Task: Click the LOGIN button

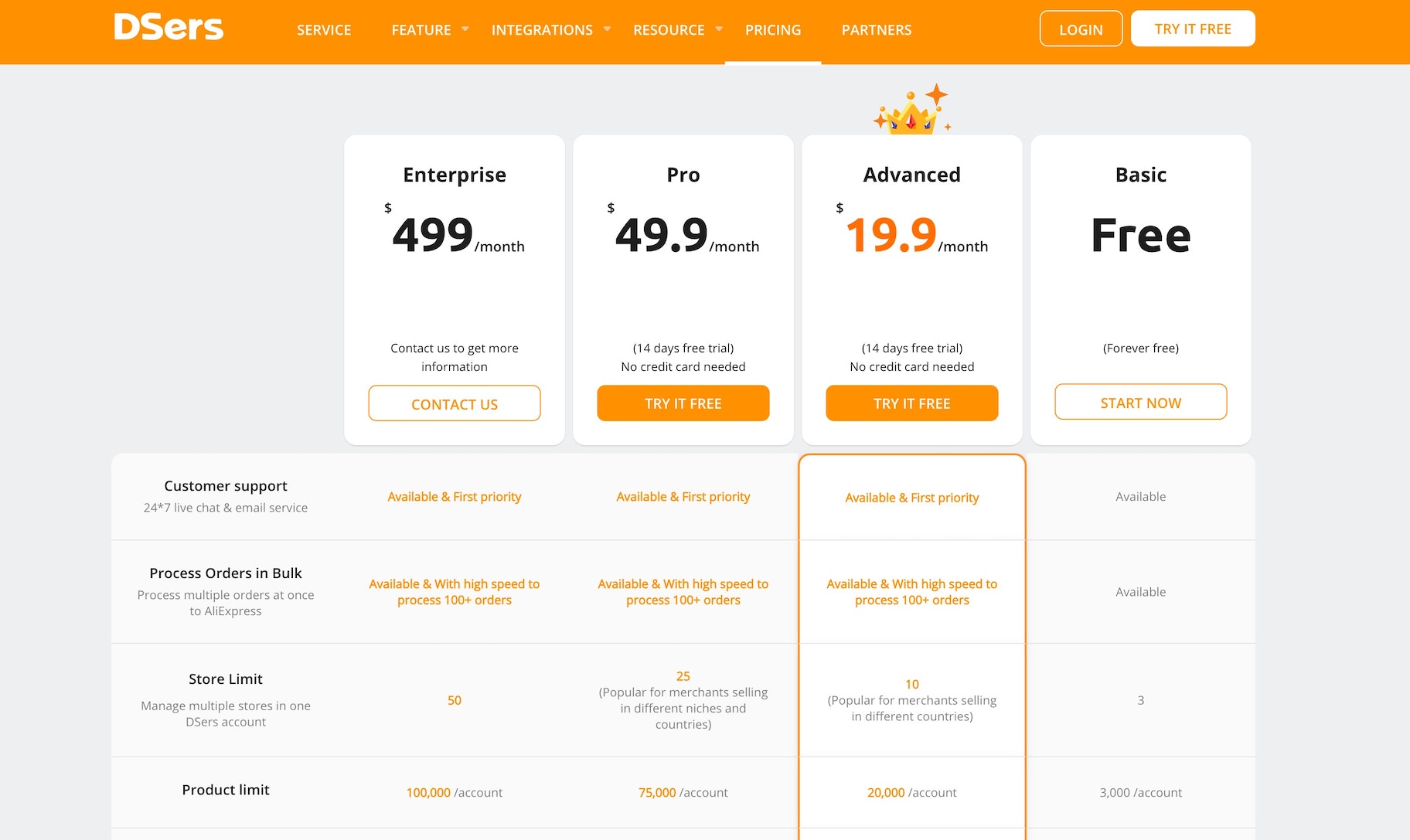Action: [x=1081, y=29]
